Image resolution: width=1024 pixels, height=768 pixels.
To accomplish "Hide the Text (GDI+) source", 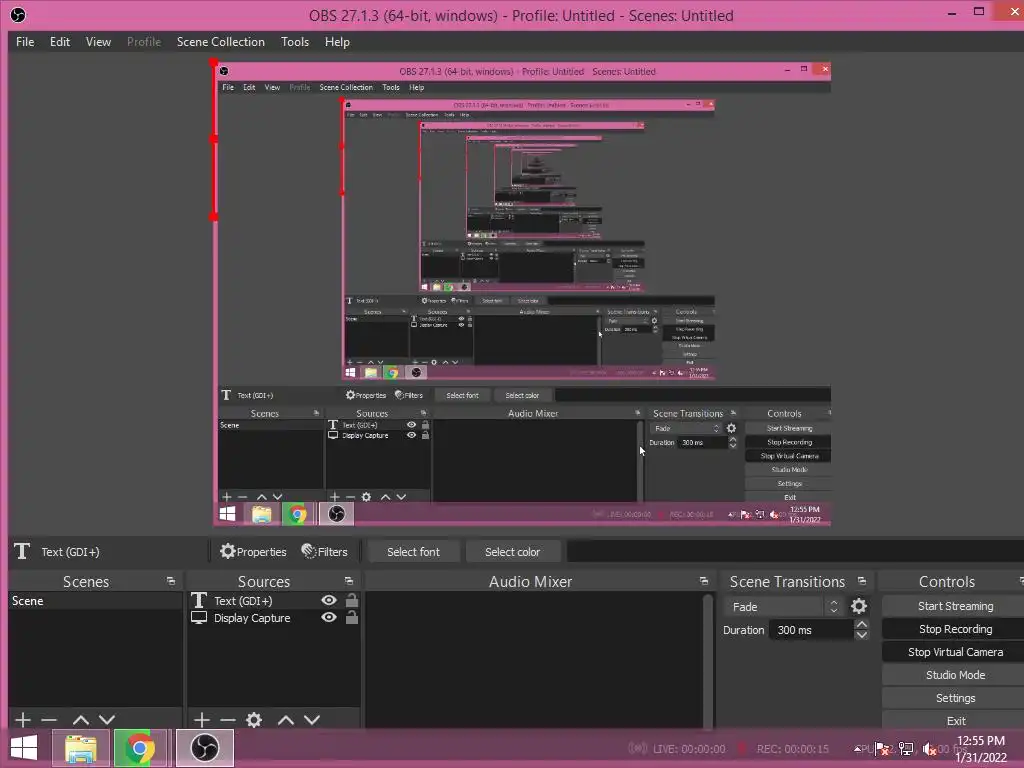I will [x=329, y=600].
